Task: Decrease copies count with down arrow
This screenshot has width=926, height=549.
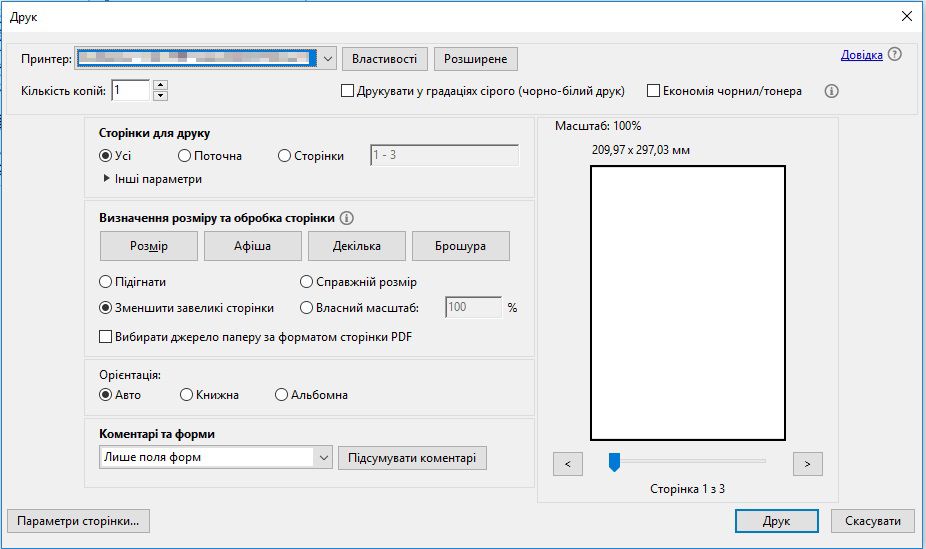Action: tap(160, 96)
